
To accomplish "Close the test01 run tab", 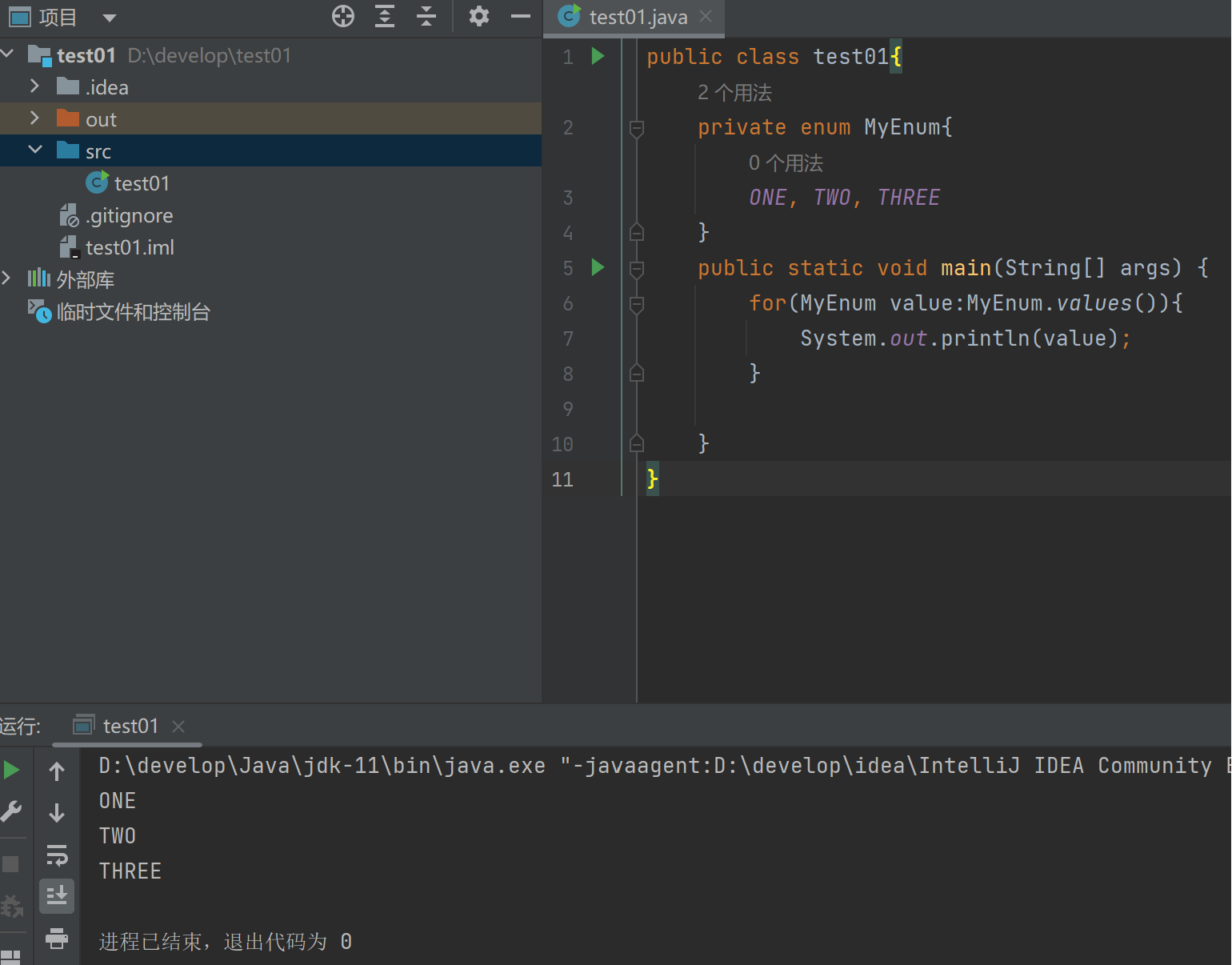I will (x=178, y=727).
